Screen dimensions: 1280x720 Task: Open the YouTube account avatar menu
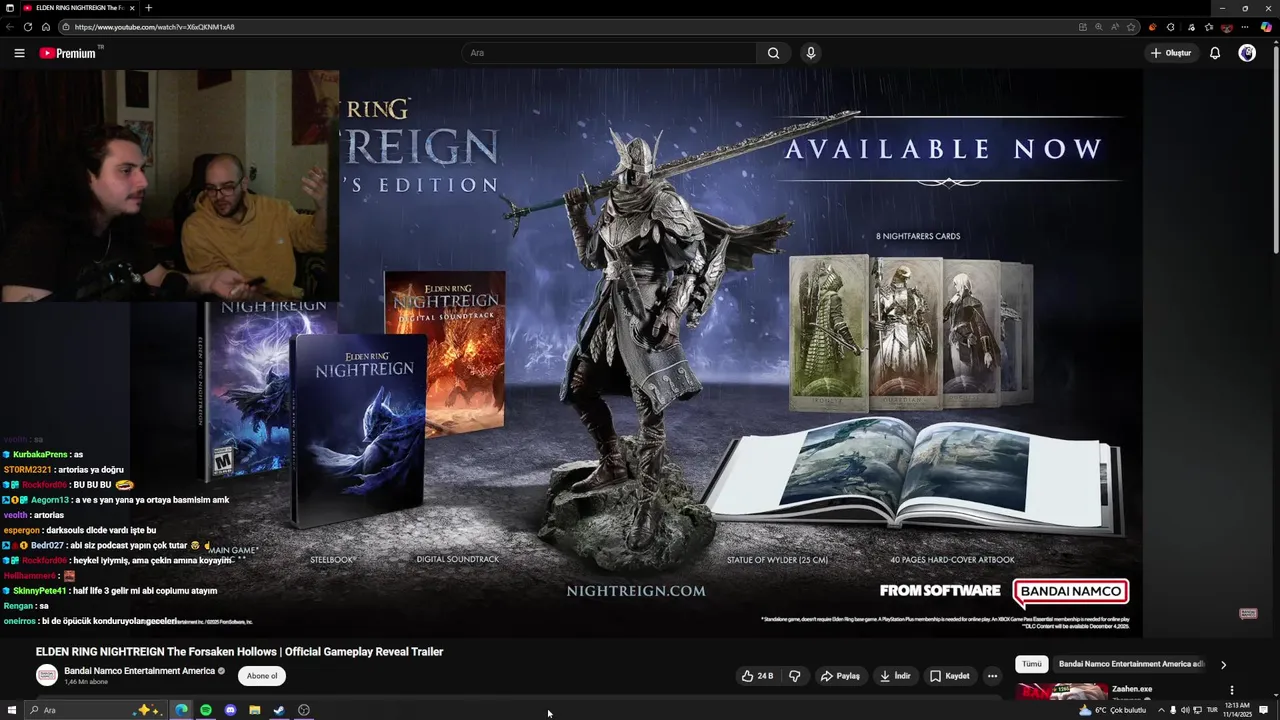point(1247,53)
